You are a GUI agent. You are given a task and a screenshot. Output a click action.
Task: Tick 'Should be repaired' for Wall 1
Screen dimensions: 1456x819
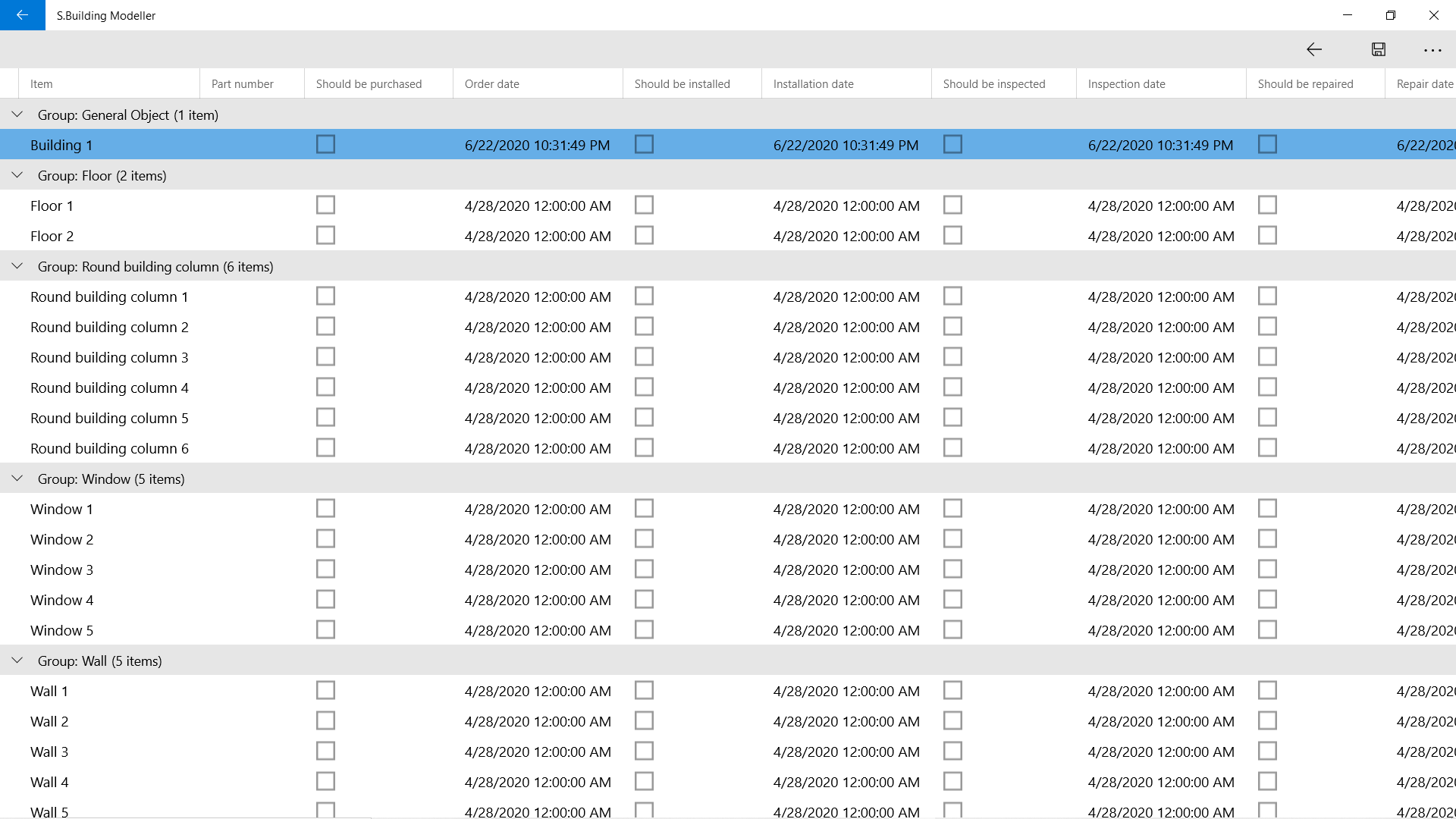[1267, 690]
